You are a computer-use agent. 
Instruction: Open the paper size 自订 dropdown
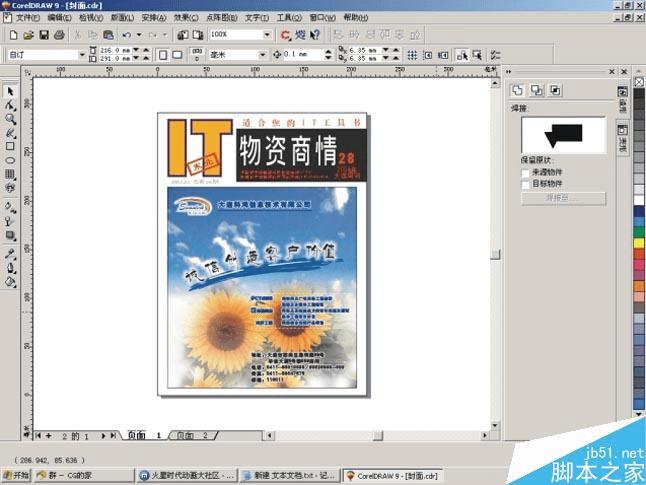coord(82,55)
